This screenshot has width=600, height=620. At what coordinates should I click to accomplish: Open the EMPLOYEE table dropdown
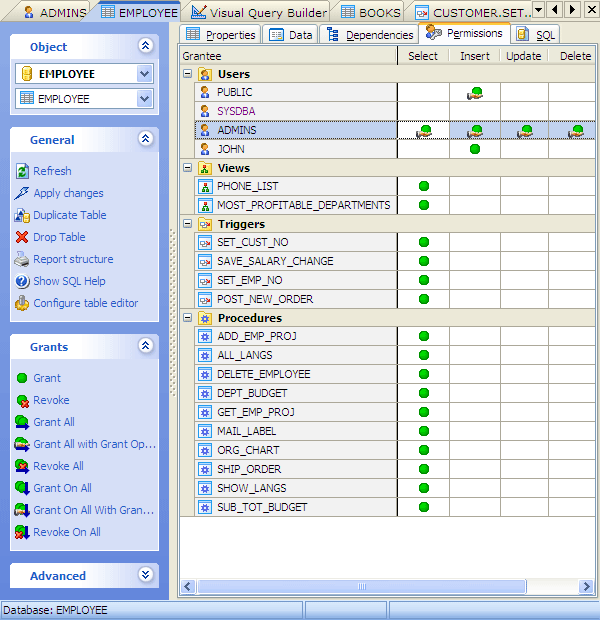[x=144, y=98]
